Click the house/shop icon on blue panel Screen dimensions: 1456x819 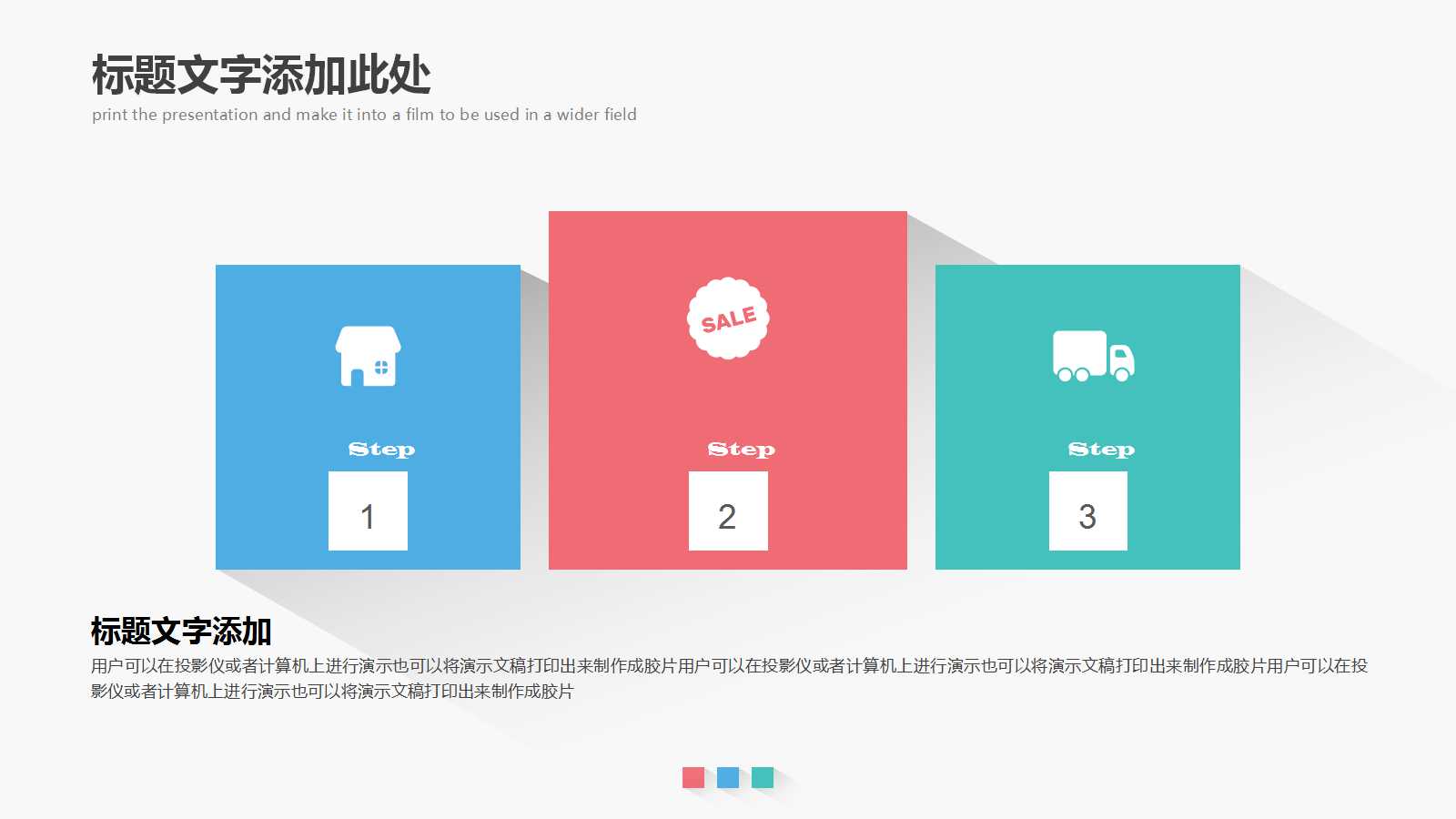coord(368,355)
